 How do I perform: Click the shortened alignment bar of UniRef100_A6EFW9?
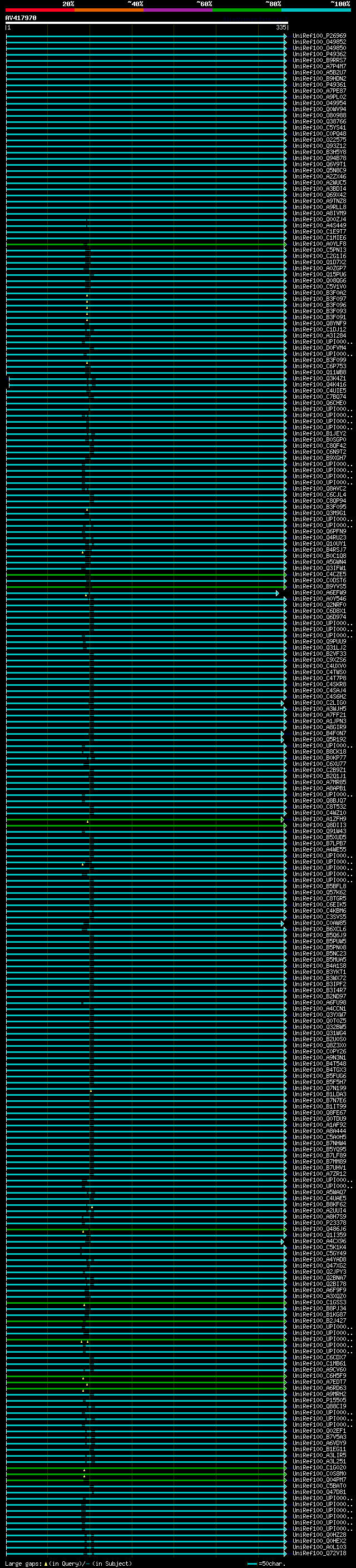(142, 593)
